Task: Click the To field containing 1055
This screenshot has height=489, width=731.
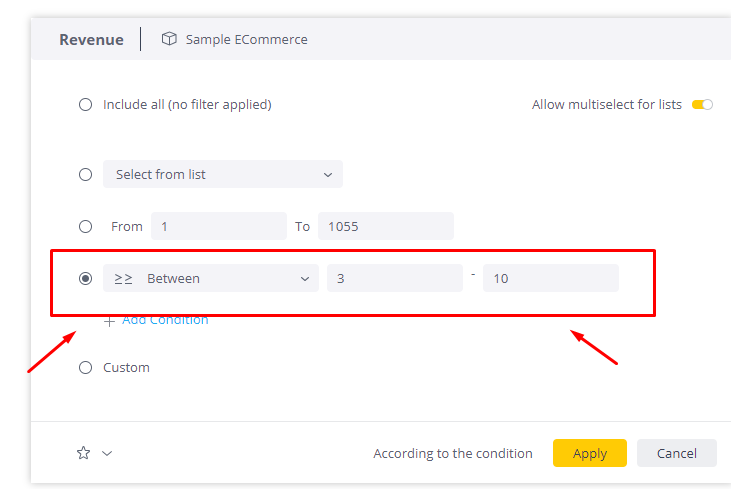Action: coord(385,226)
